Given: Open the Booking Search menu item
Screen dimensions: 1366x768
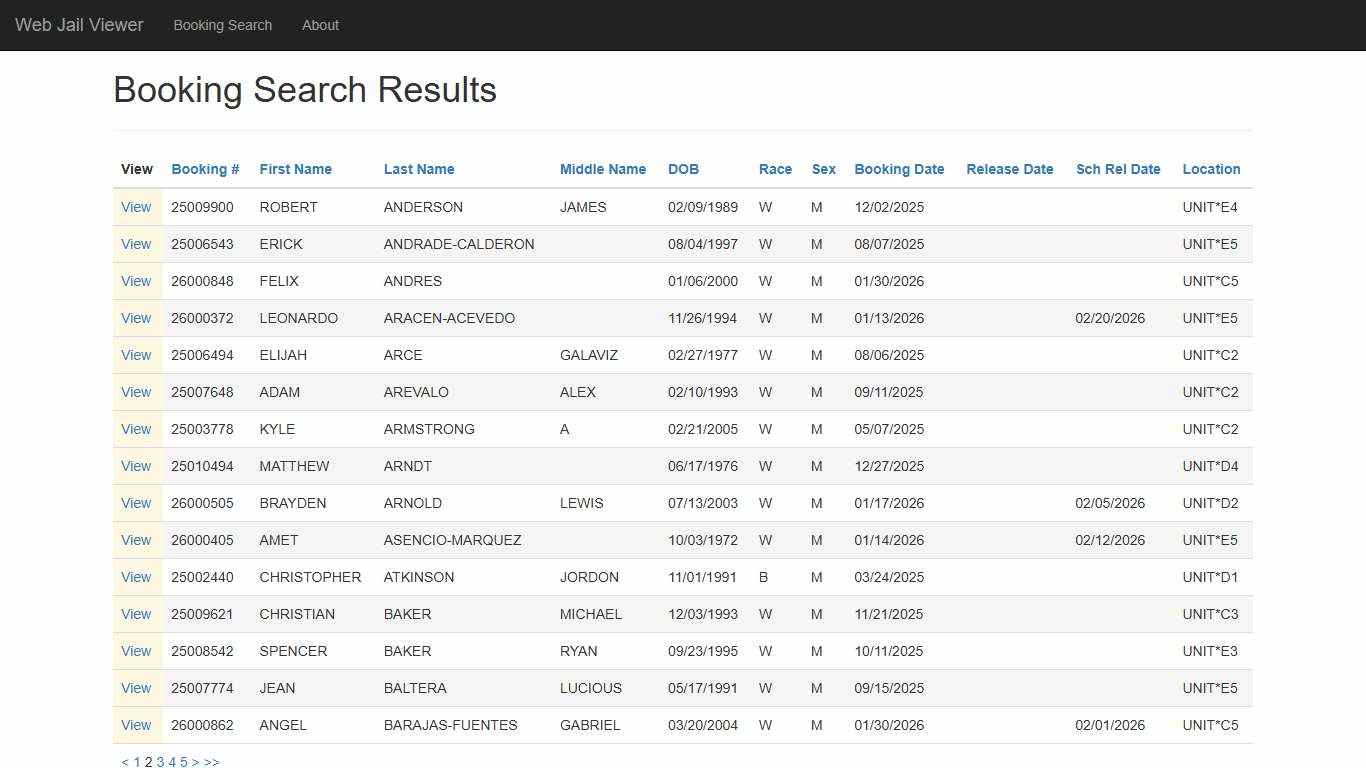Looking at the screenshot, I should [222, 25].
